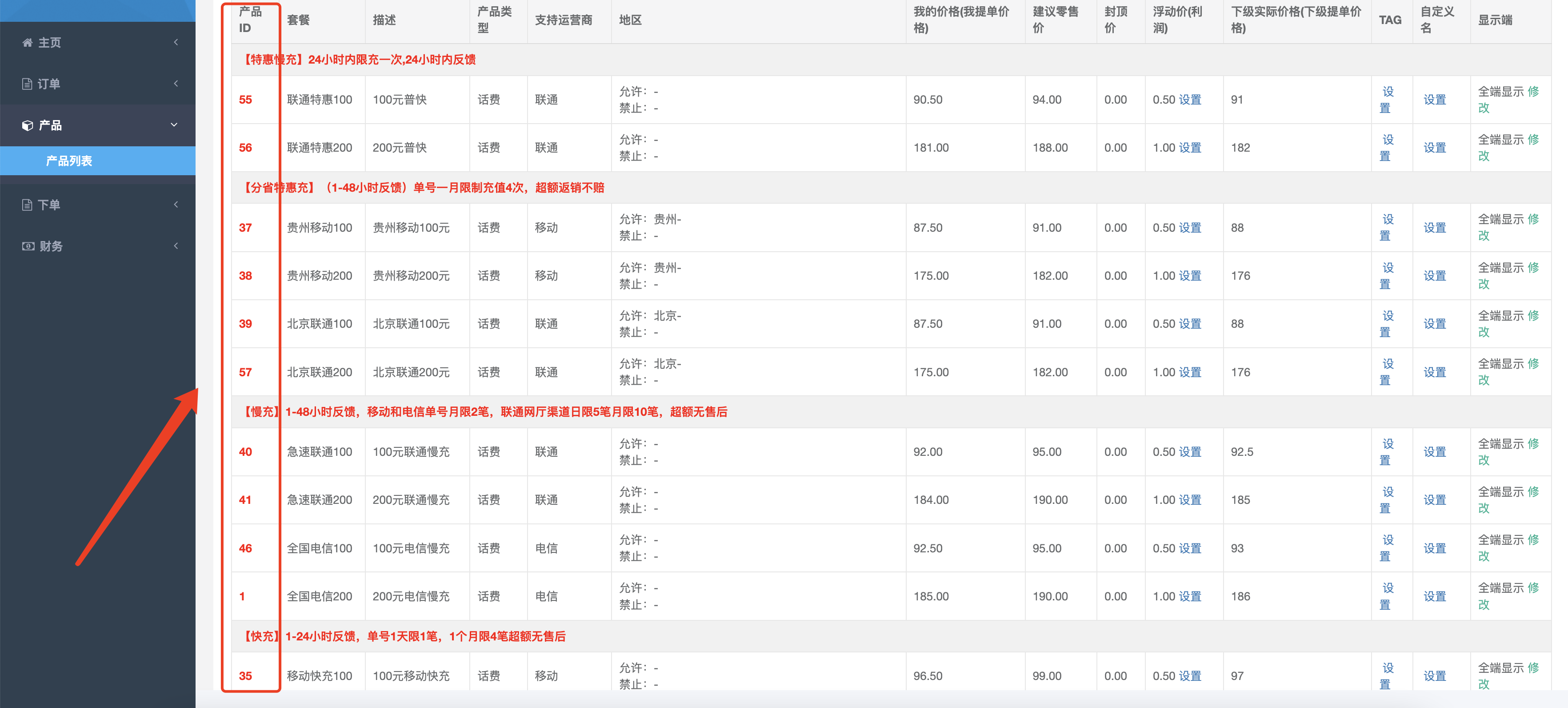
Task: Open the 产品列表 submenu item
Action: tap(69, 161)
